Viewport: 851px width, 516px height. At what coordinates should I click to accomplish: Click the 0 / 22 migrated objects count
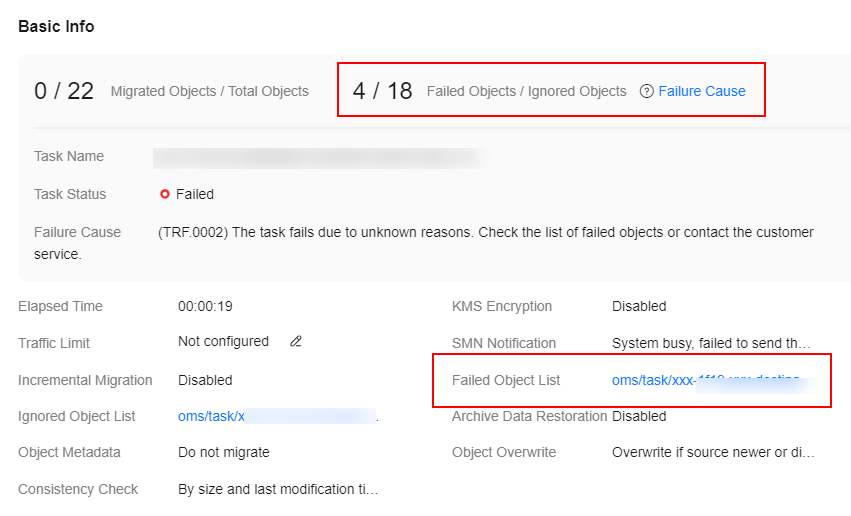click(x=64, y=91)
